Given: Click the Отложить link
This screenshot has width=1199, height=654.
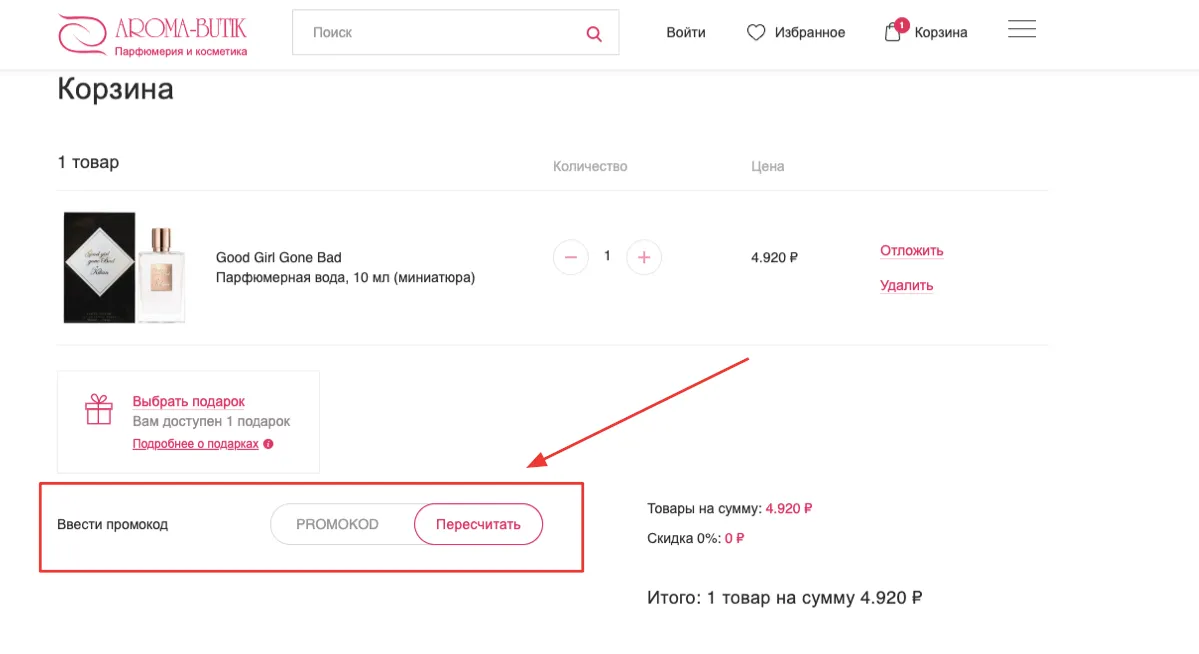Looking at the screenshot, I should [x=911, y=250].
